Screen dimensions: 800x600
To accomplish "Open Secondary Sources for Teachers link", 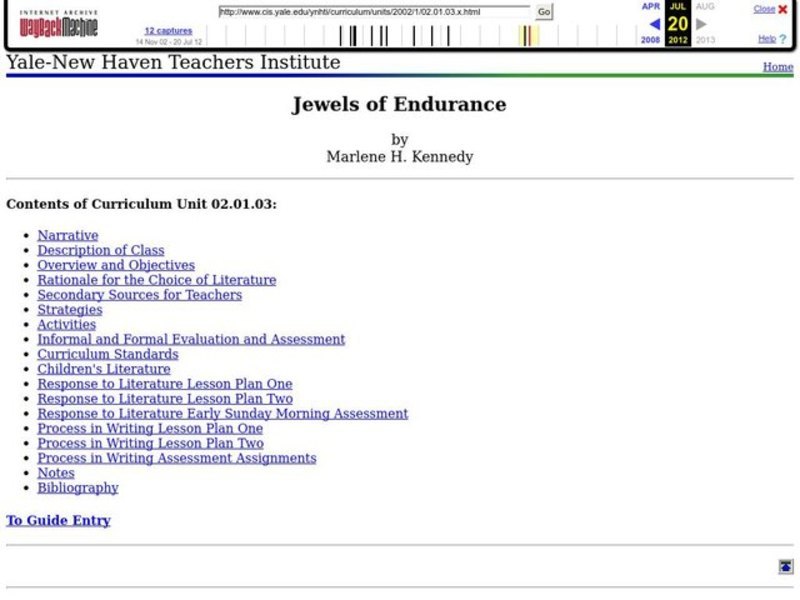I will [140, 294].
